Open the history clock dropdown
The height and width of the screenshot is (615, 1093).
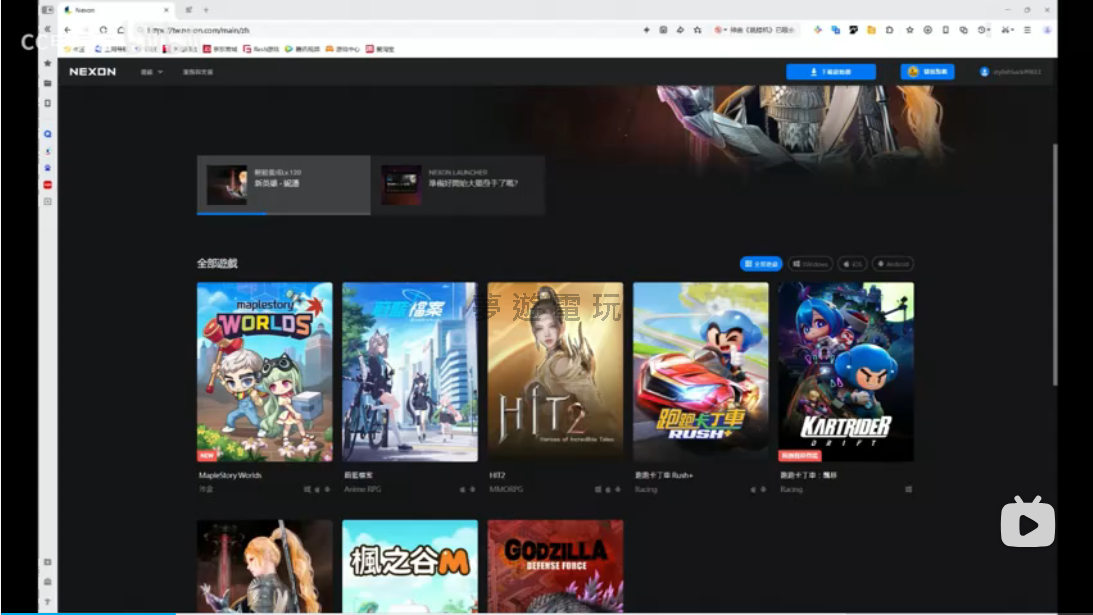tap(984, 30)
